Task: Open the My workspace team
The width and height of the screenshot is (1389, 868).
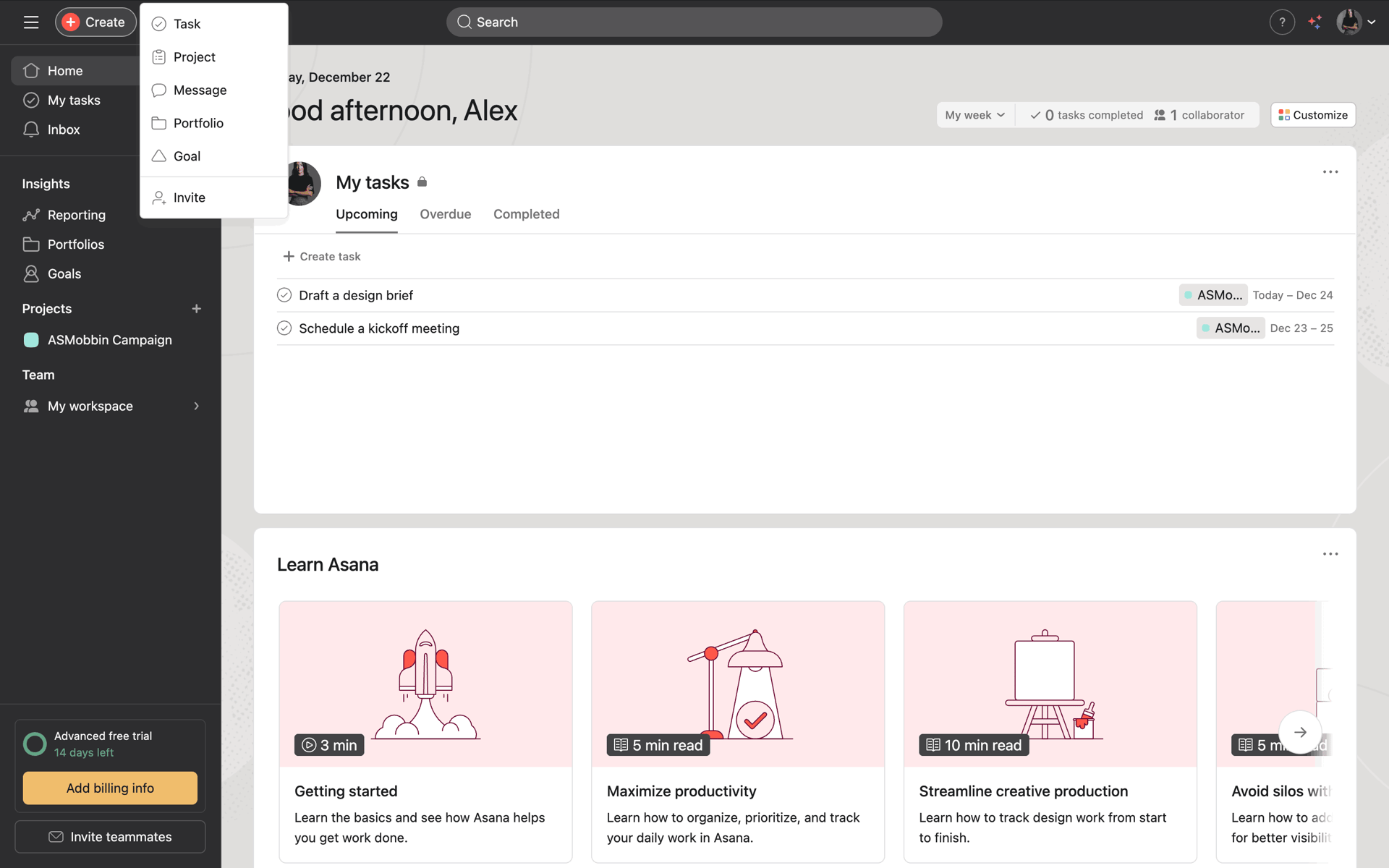Action: 90,407
